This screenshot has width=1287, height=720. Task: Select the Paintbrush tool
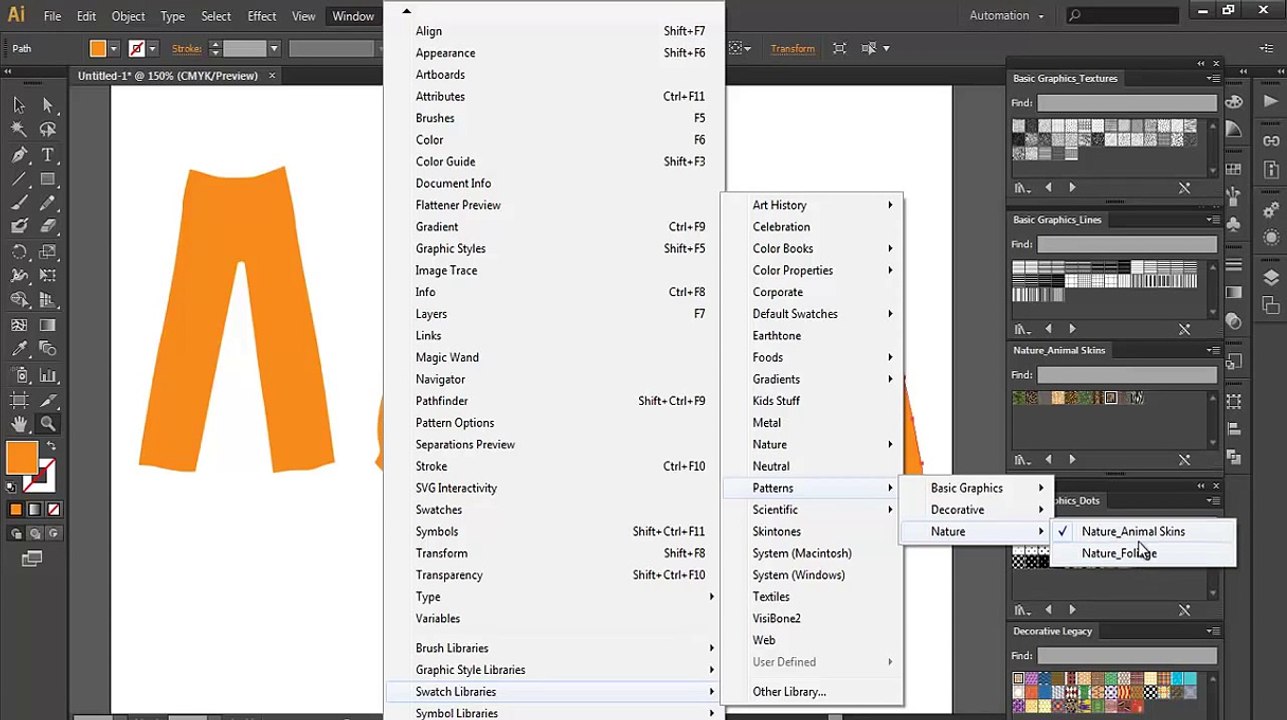click(x=19, y=203)
